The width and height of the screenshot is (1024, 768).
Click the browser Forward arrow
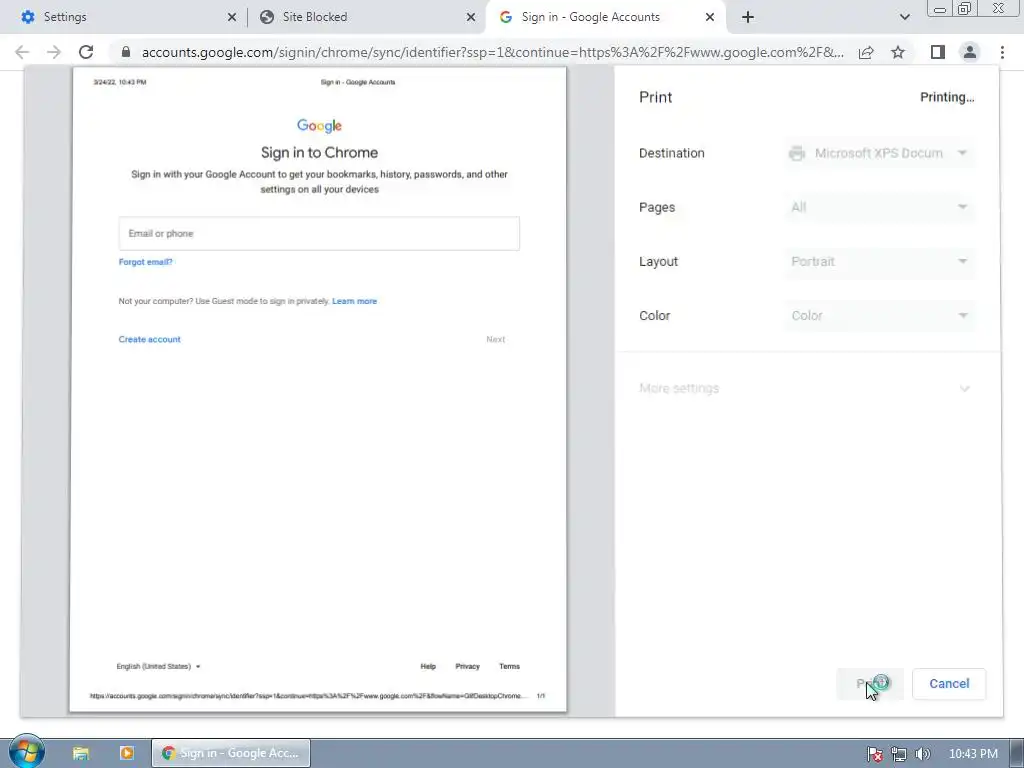click(54, 52)
